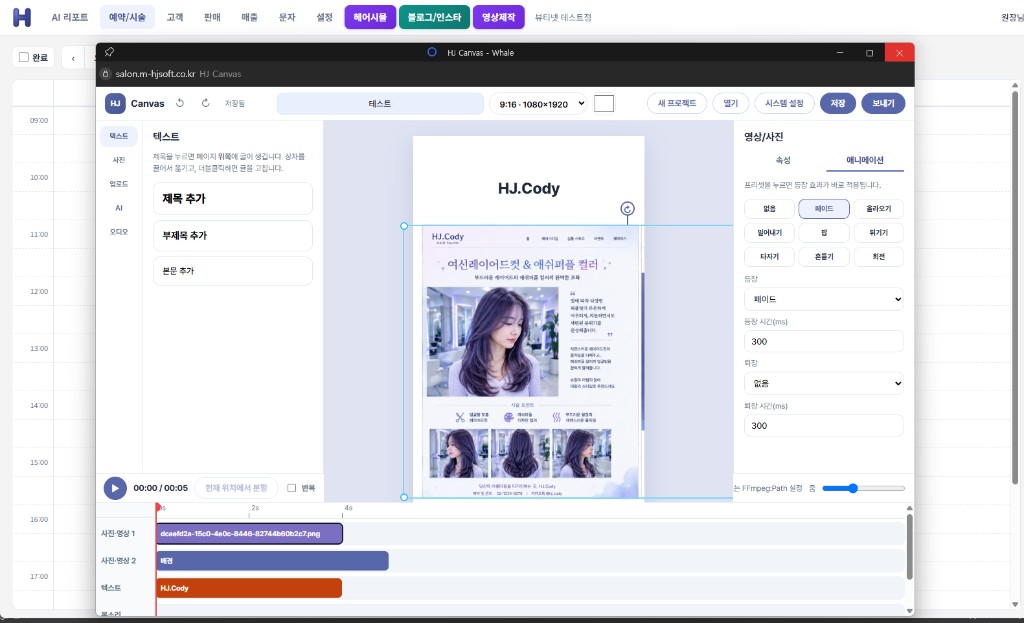Open 고객 menu in top navigation
Viewport: 1024px width, 623px height.
click(175, 18)
